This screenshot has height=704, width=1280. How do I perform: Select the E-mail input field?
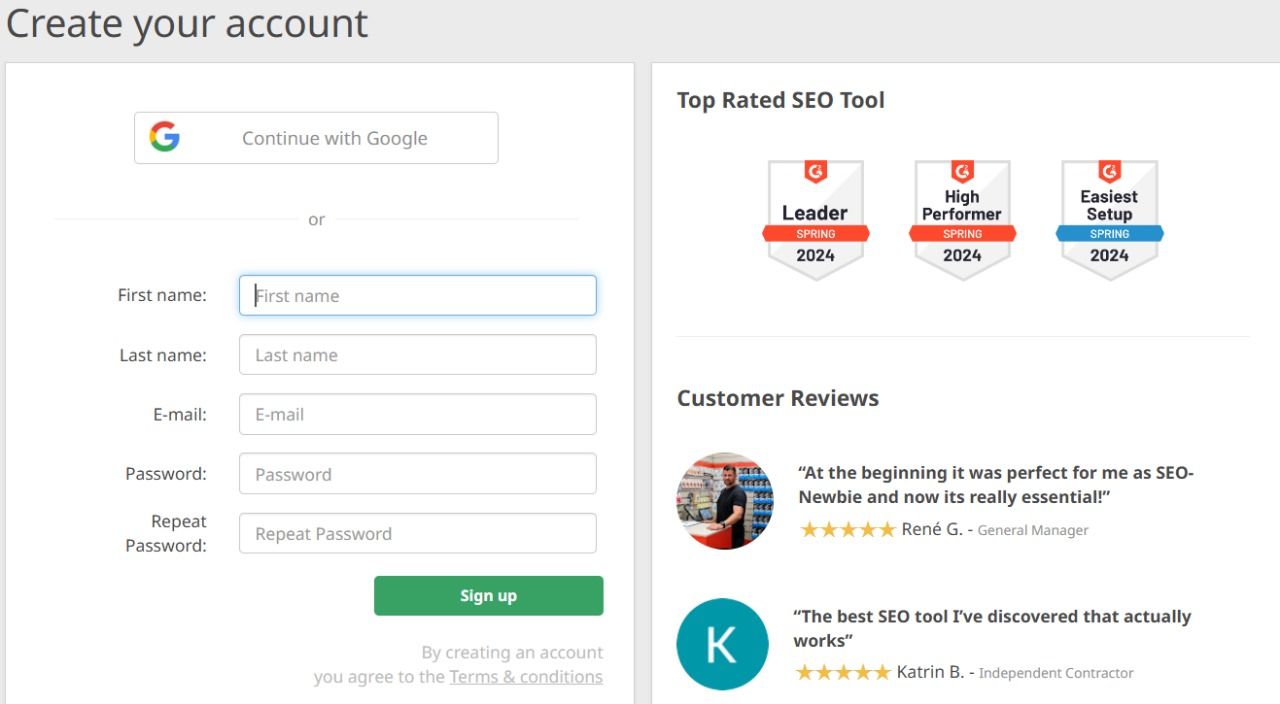[418, 414]
